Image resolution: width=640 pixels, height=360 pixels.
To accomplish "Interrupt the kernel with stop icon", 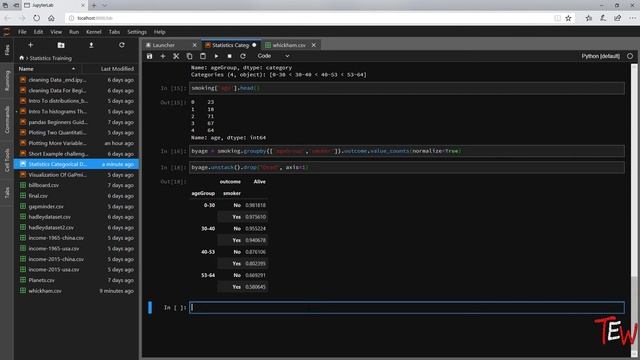I will [229, 56].
